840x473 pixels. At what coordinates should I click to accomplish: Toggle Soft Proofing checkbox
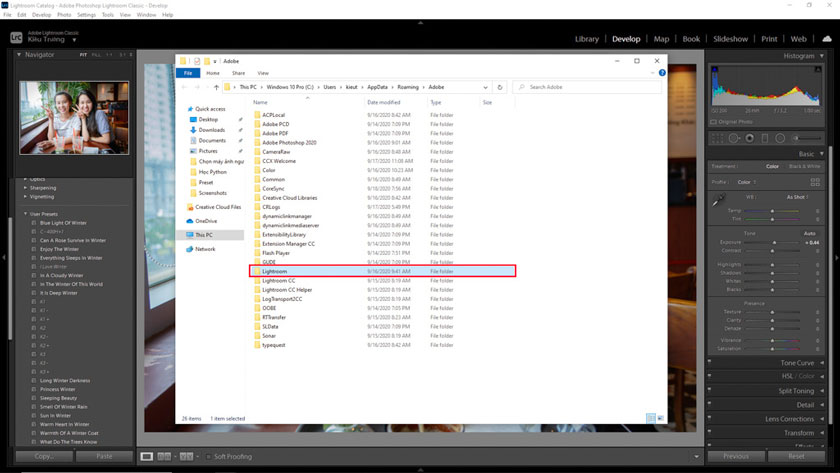pyautogui.click(x=209, y=456)
